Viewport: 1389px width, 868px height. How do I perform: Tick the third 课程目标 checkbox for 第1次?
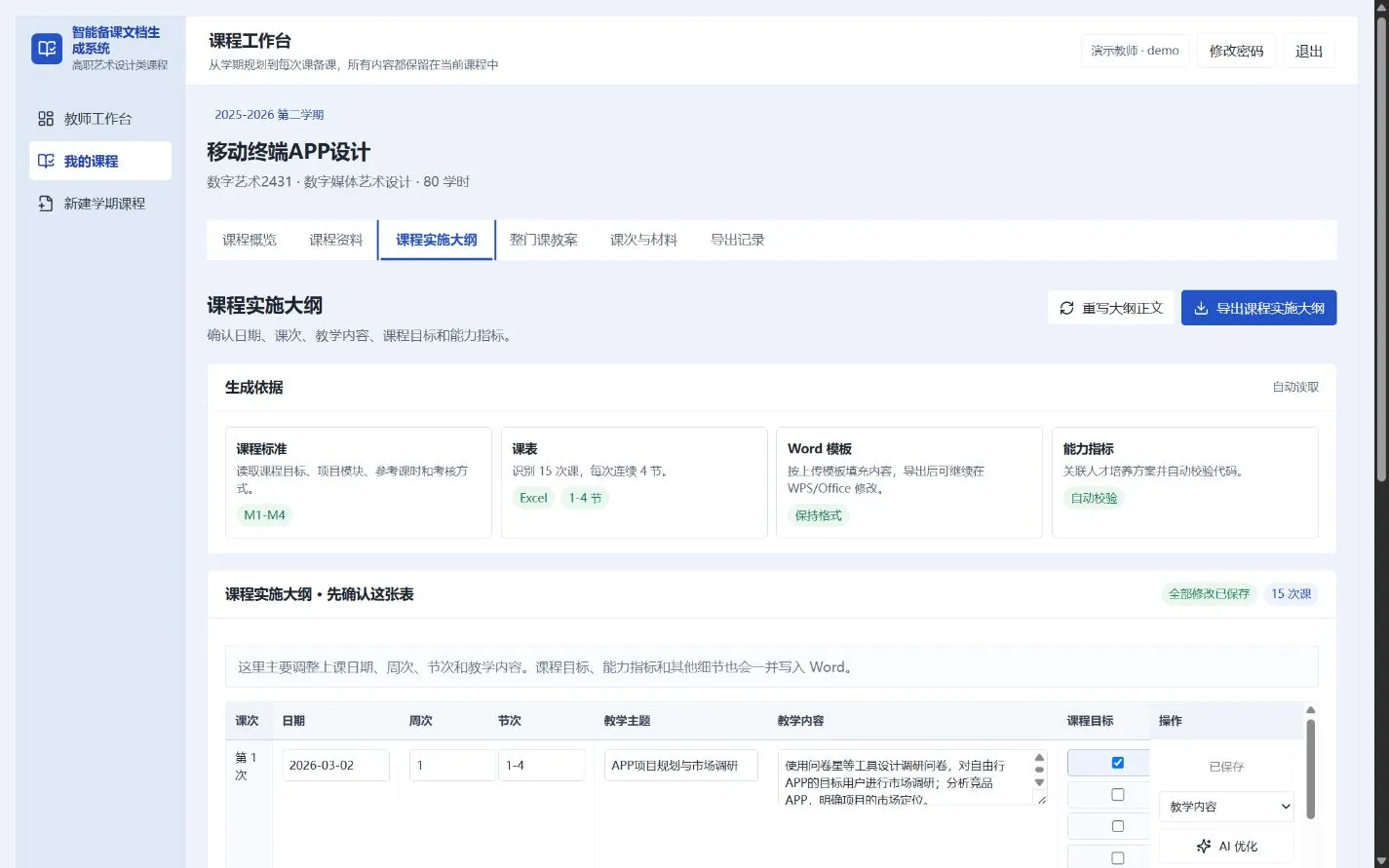[x=1118, y=826]
